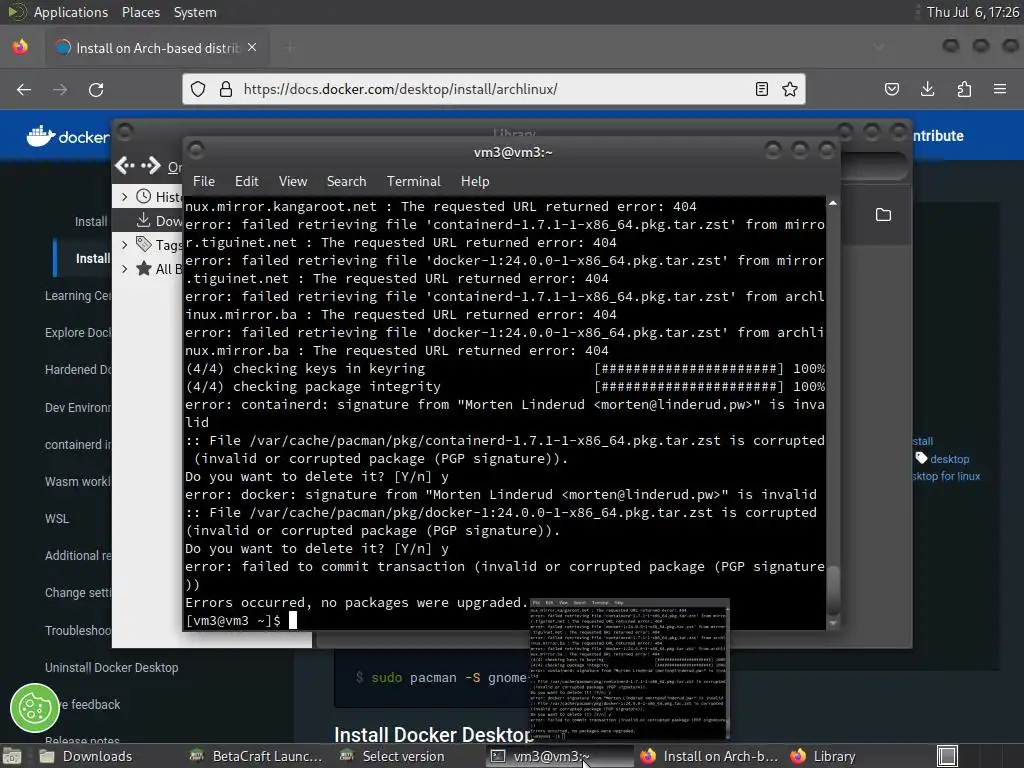Viewport: 1024px width, 768px height.
Task: Click the green cookie settings icon
Action: (x=35, y=708)
